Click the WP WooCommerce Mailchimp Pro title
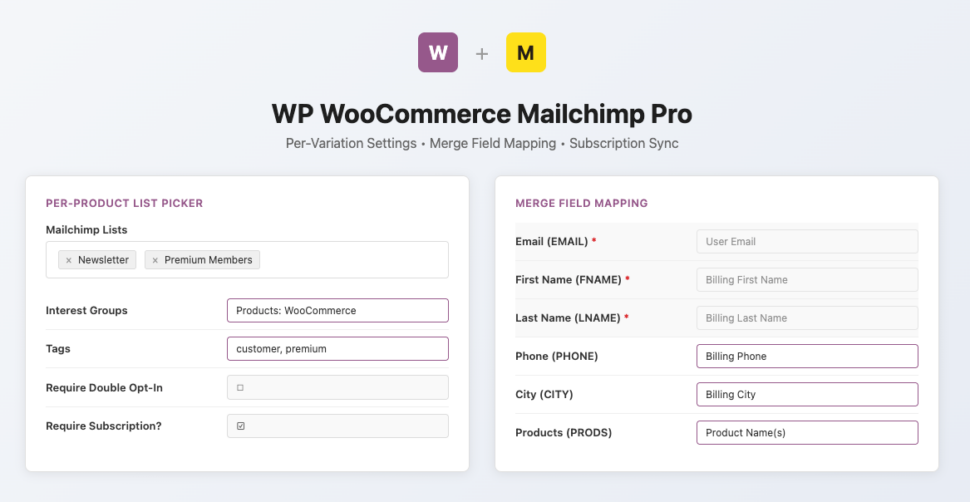970x502 pixels. pos(482,112)
